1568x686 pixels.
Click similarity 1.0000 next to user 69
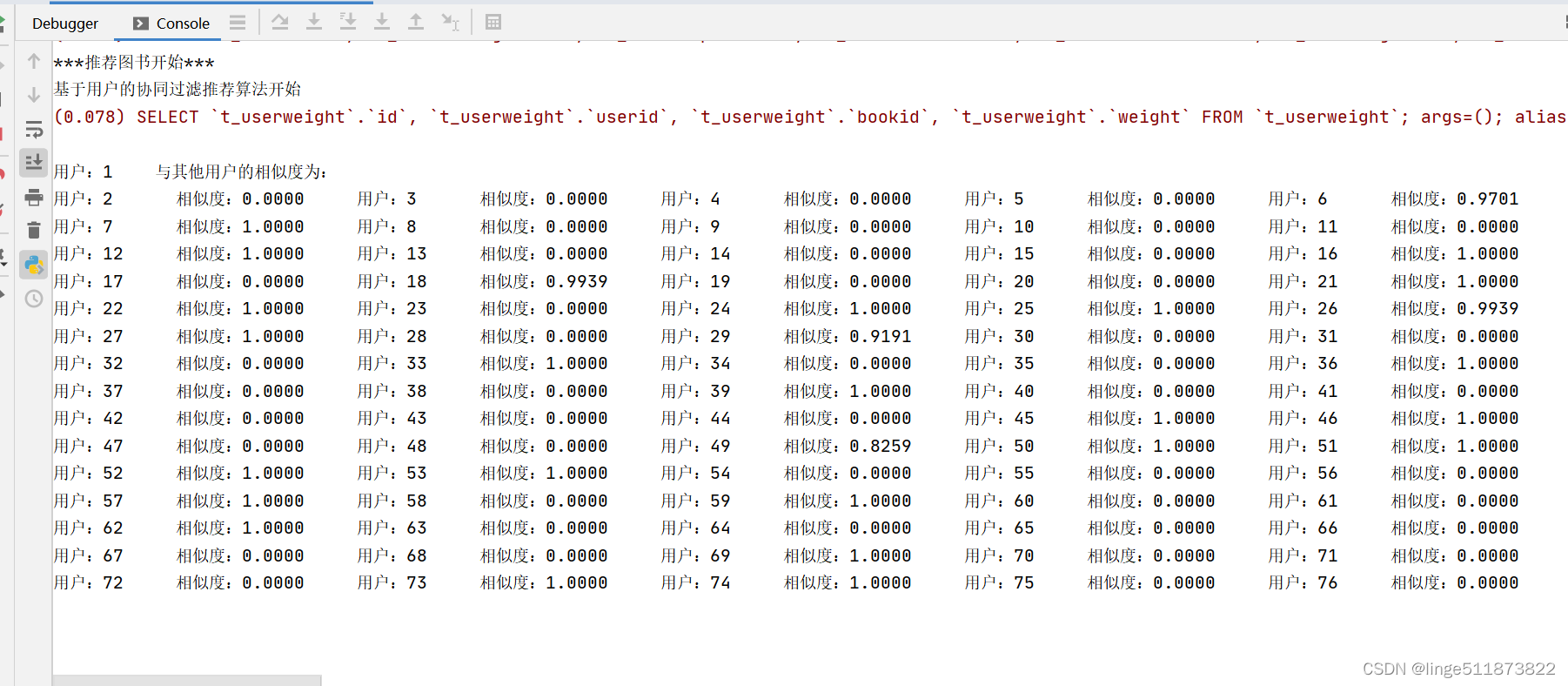(x=881, y=555)
